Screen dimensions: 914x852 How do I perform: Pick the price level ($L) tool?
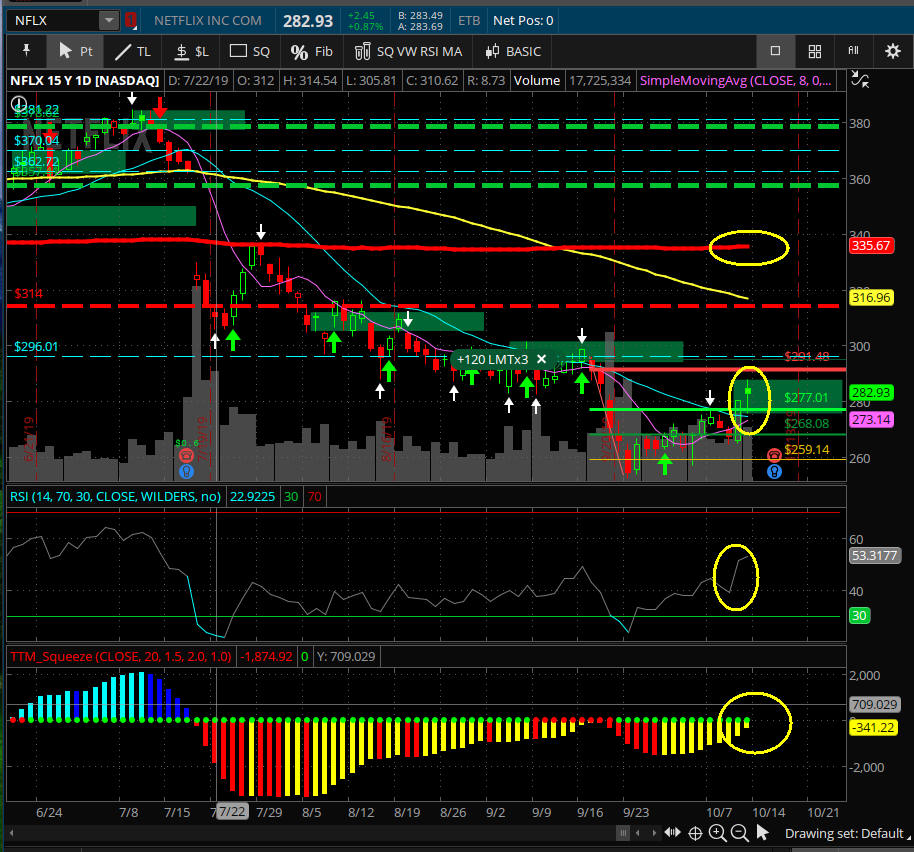(190, 51)
